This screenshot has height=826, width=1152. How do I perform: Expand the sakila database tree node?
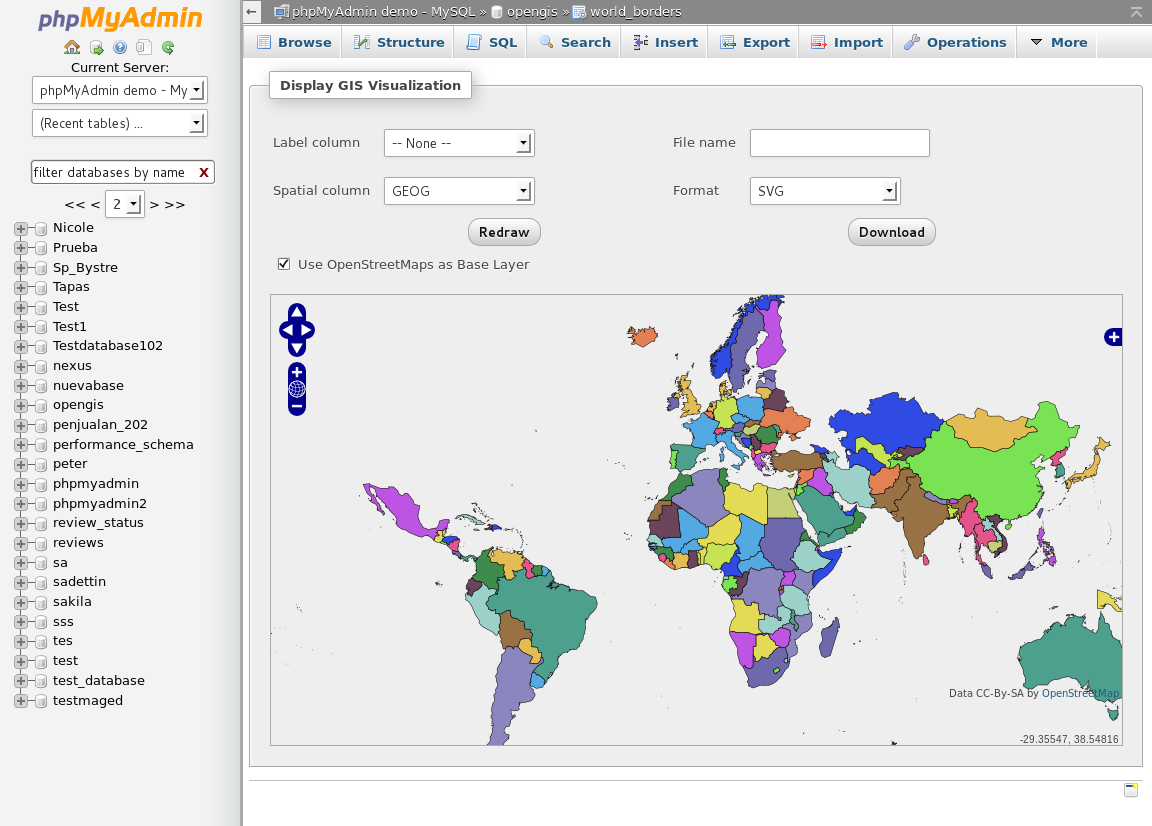(x=21, y=601)
